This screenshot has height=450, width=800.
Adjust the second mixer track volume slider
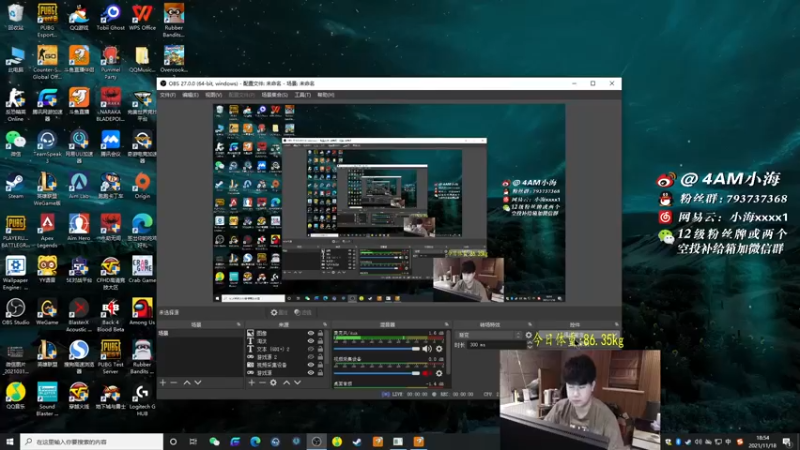[x=377, y=373]
